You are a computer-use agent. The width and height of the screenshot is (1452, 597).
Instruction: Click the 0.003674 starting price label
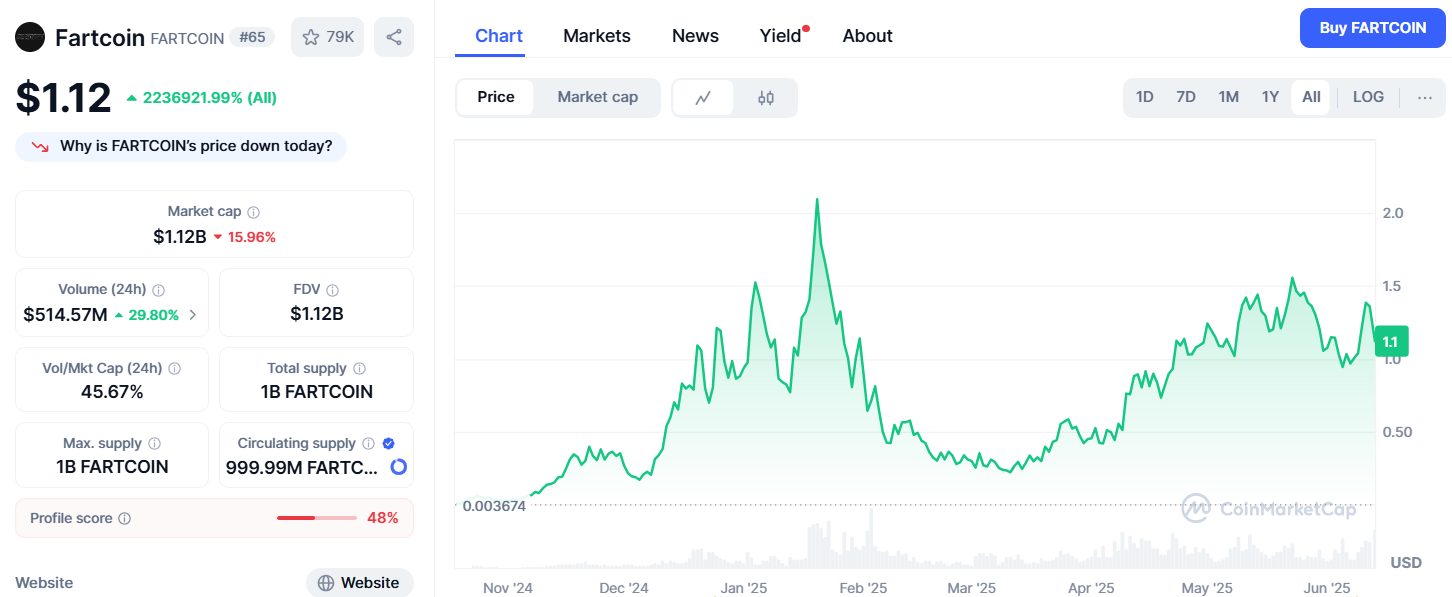[494, 506]
